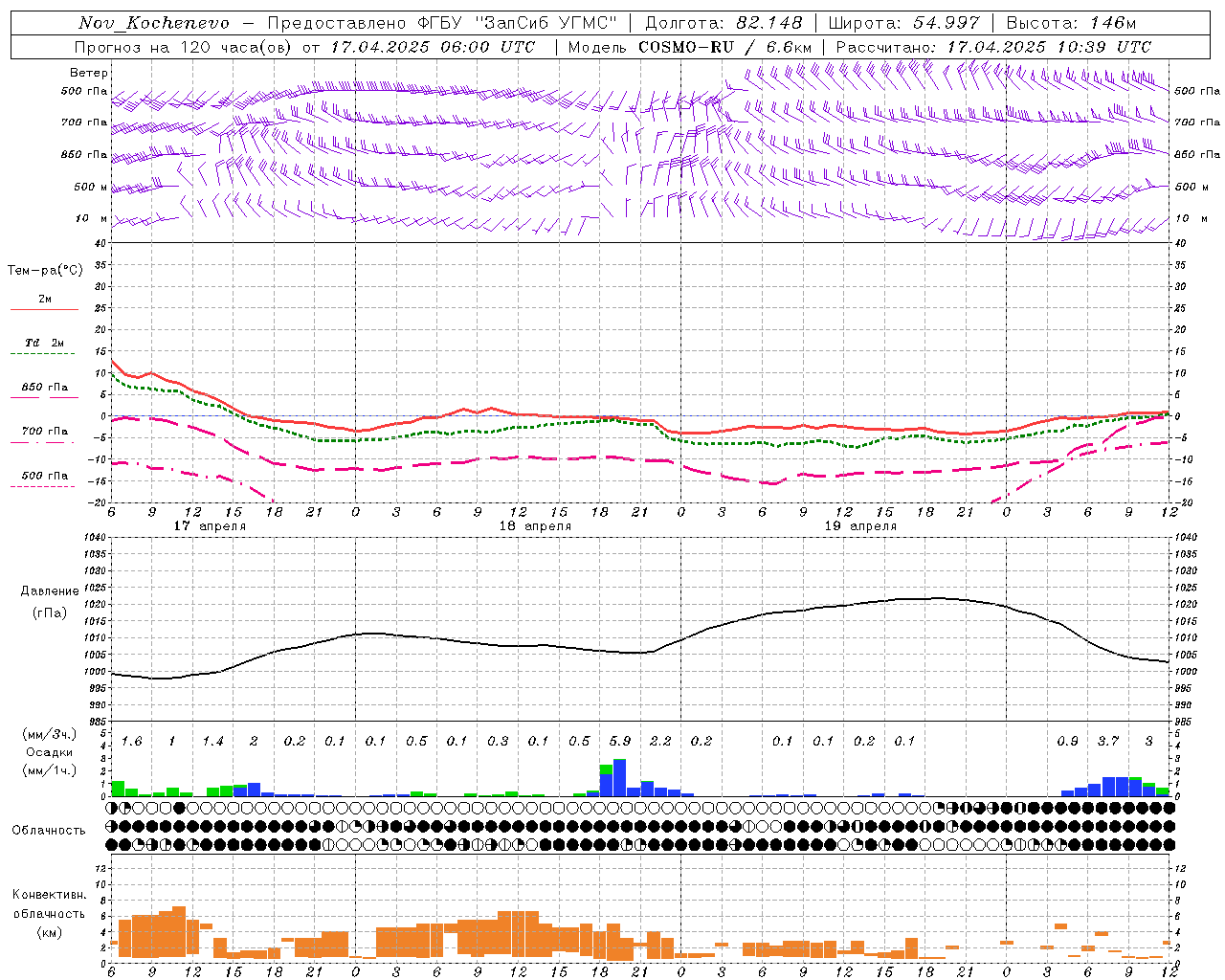Viewport: 1225px width, 980px height.
Task: Click the model name 'COSMO-RU / 6.6км'
Action: click(725, 47)
